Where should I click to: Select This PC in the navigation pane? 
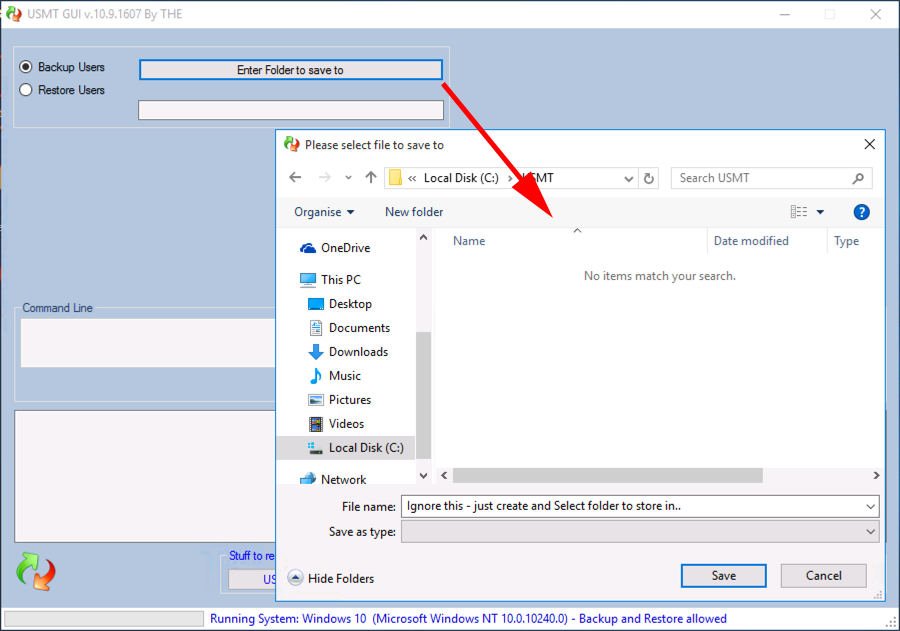[x=341, y=280]
